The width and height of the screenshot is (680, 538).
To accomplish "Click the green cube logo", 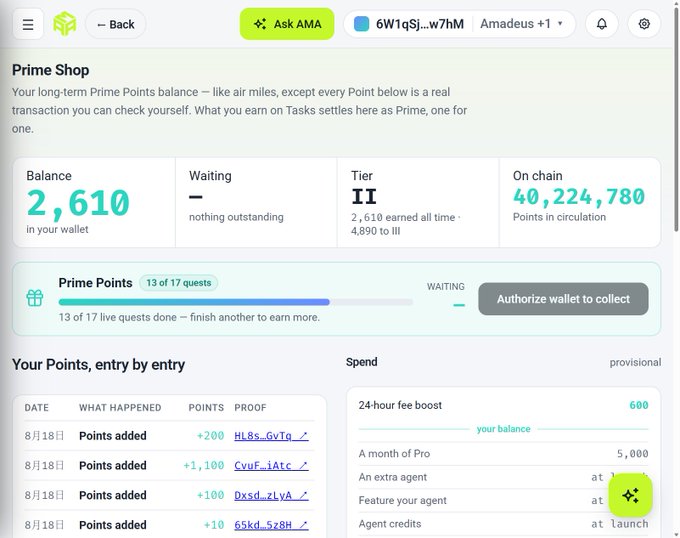I will [65, 24].
